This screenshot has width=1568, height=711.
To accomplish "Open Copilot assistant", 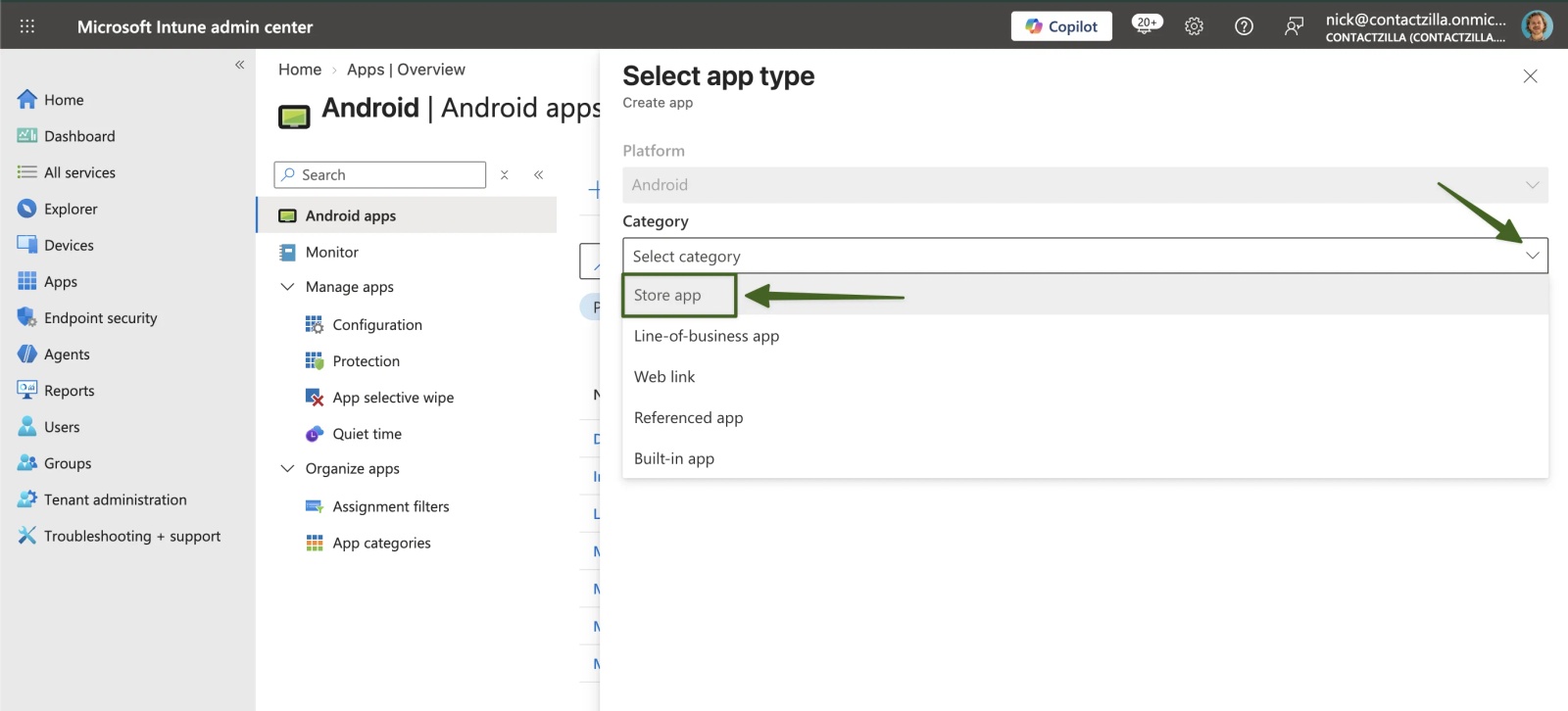I will coord(1061,26).
